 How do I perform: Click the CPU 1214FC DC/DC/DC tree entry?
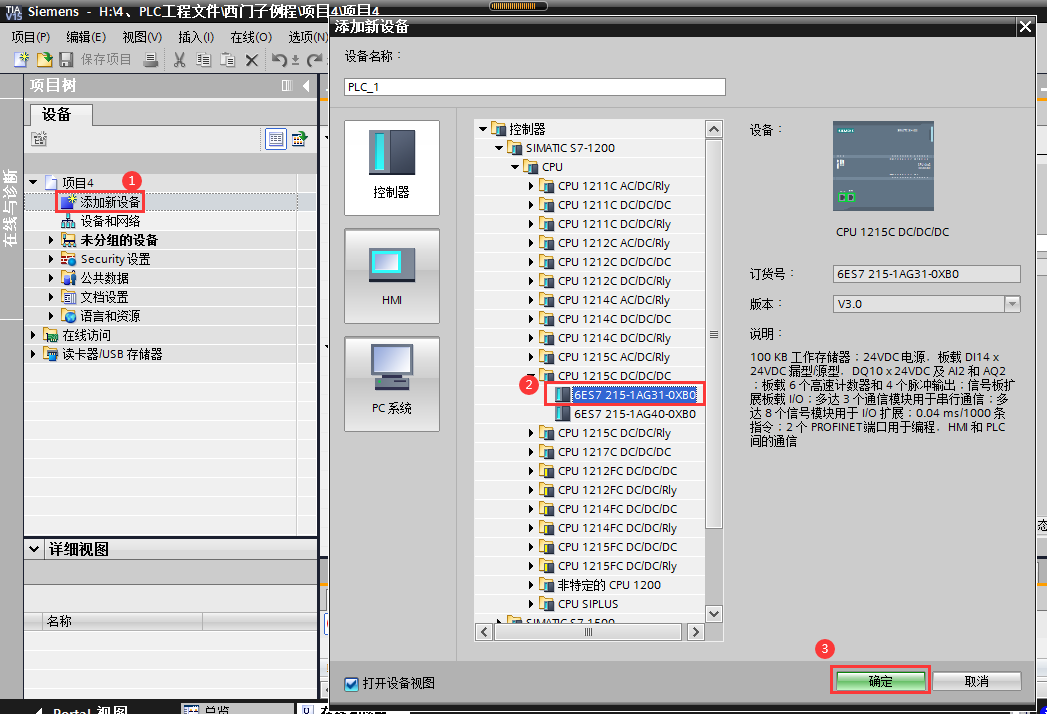617,509
